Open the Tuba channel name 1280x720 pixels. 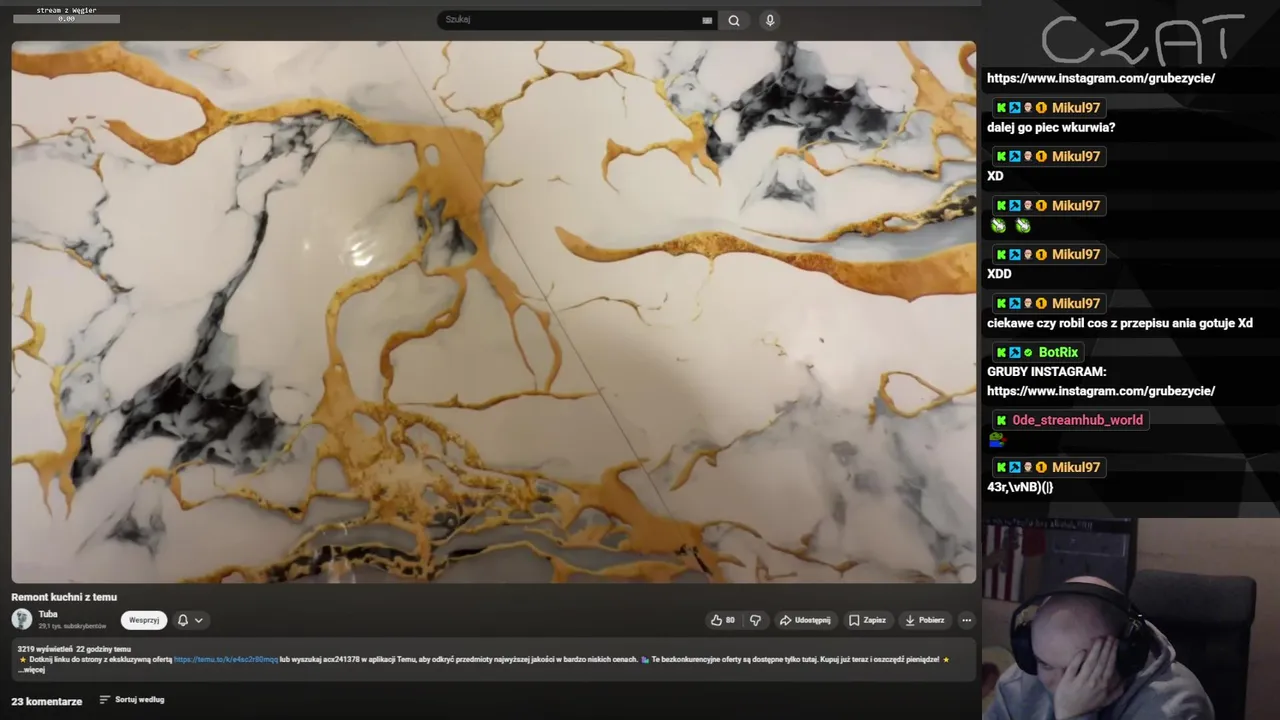point(48,614)
